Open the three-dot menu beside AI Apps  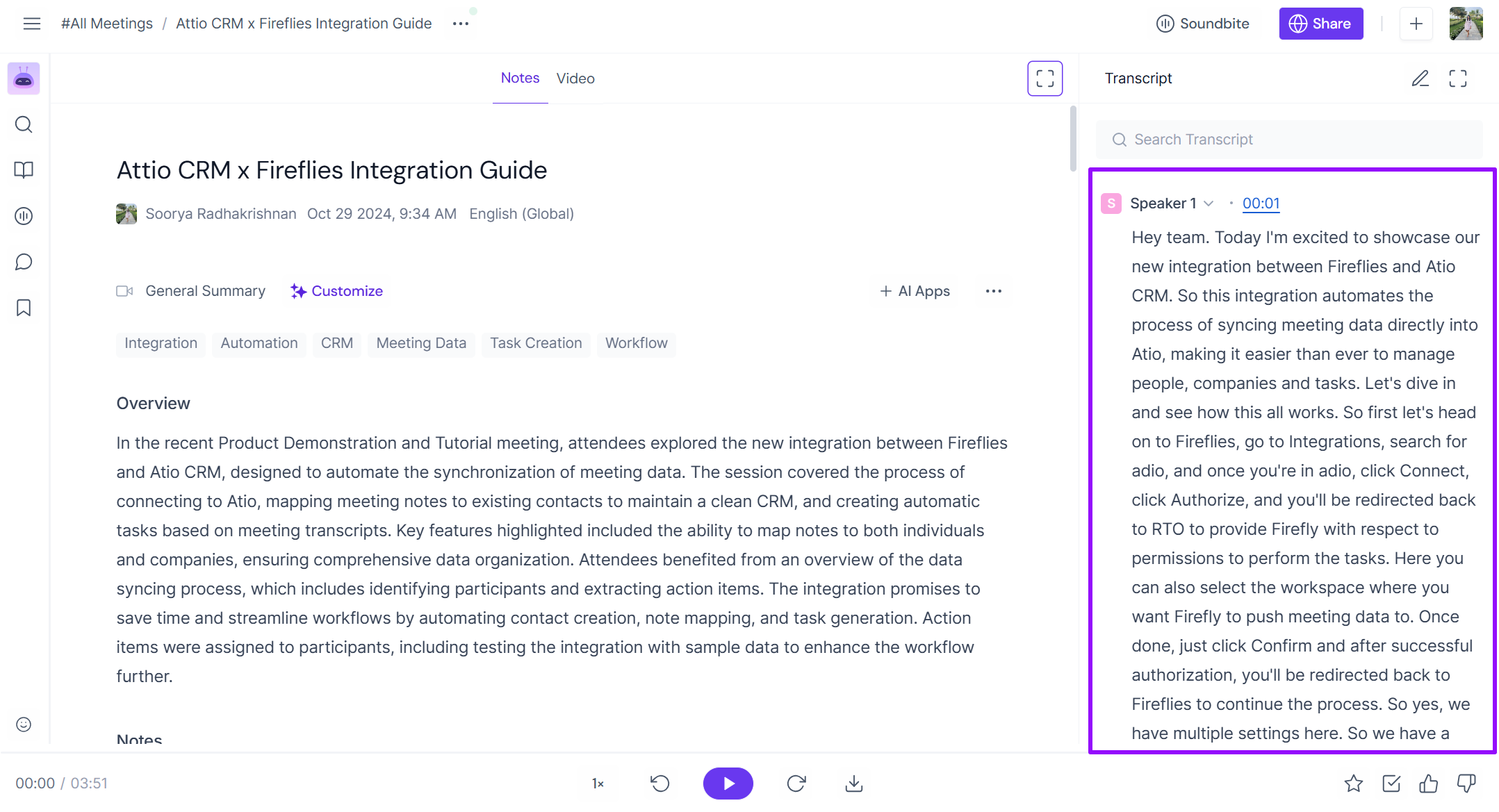tap(993, 291)
